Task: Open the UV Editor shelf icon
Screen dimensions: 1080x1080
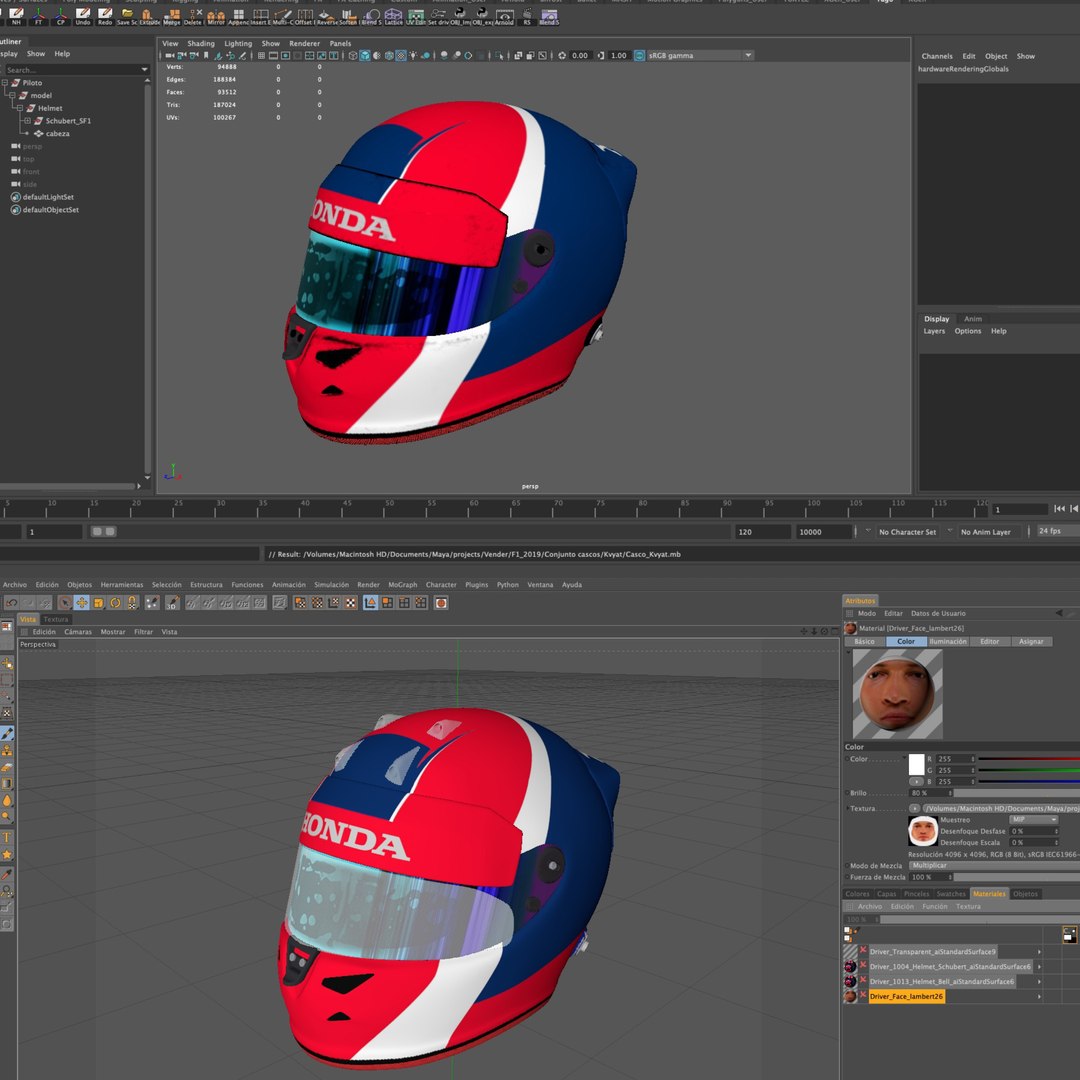Action: (x=415, y=17)
